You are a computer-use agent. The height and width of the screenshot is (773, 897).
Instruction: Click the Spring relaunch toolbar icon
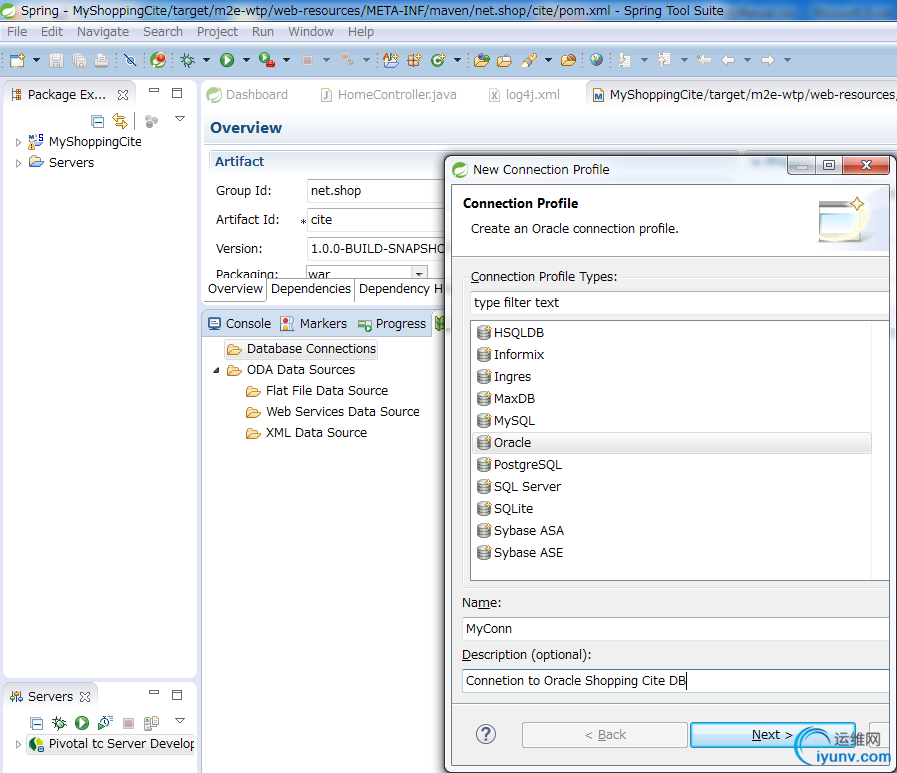pyautogui.click(x=158, y=60)
